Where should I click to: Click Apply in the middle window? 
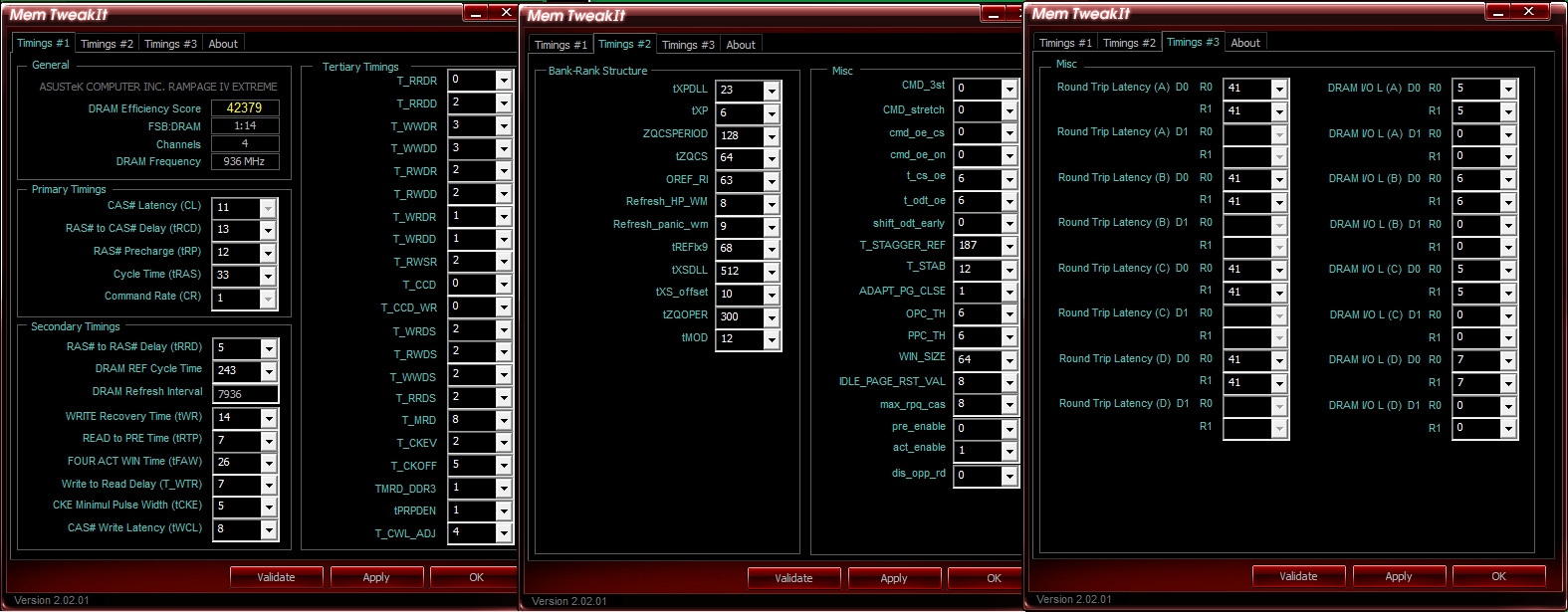894,578
